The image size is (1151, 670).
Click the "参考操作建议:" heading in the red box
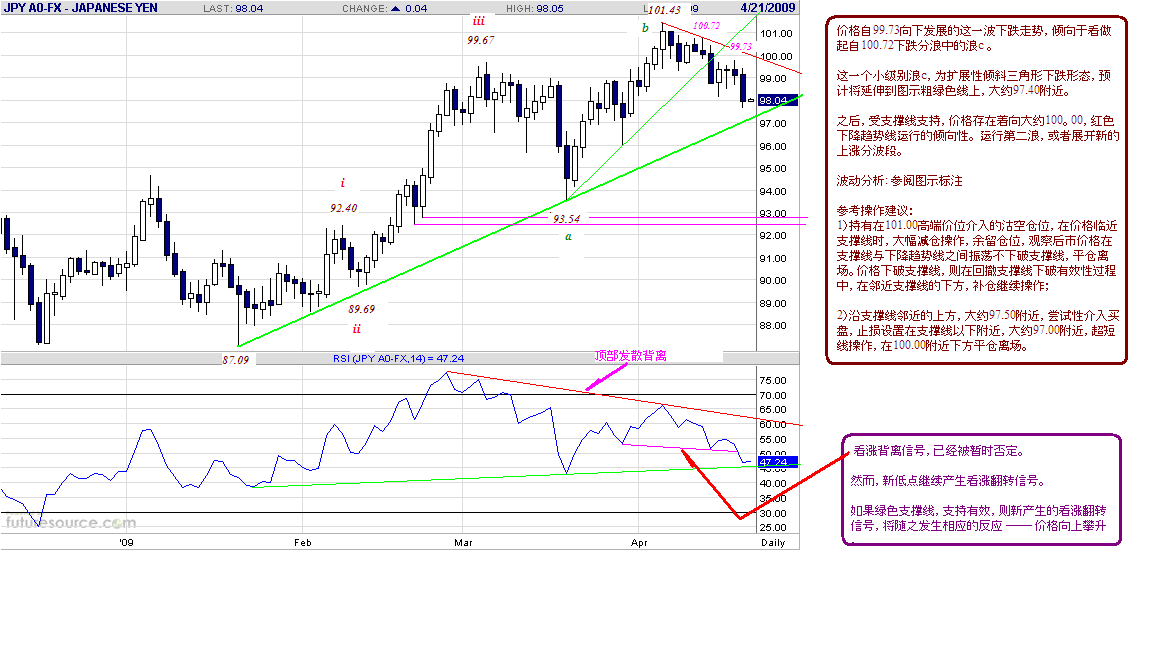[x=874, y=211]
